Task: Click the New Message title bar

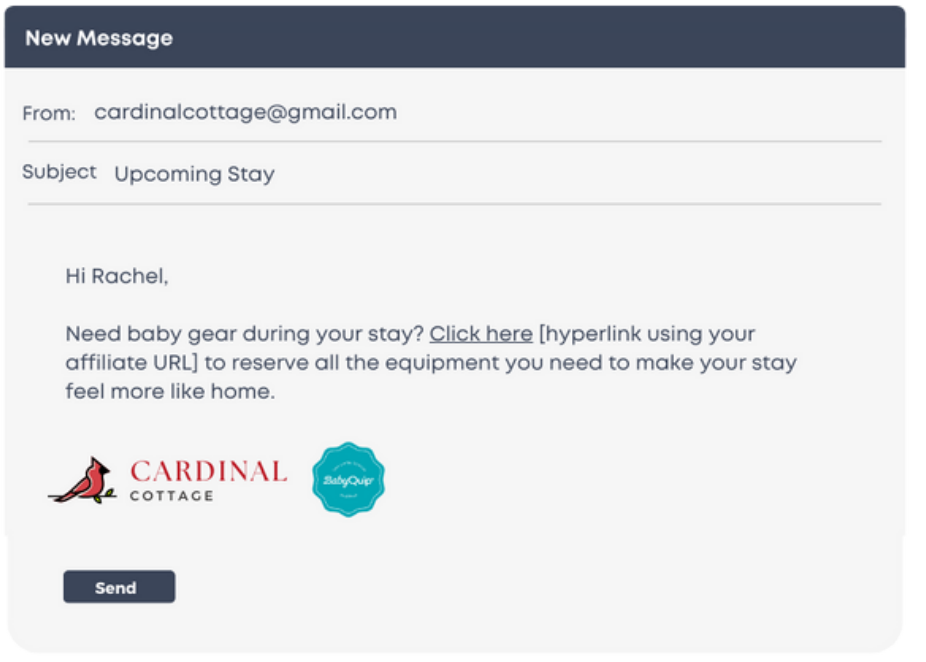Action: coord(455,37)
